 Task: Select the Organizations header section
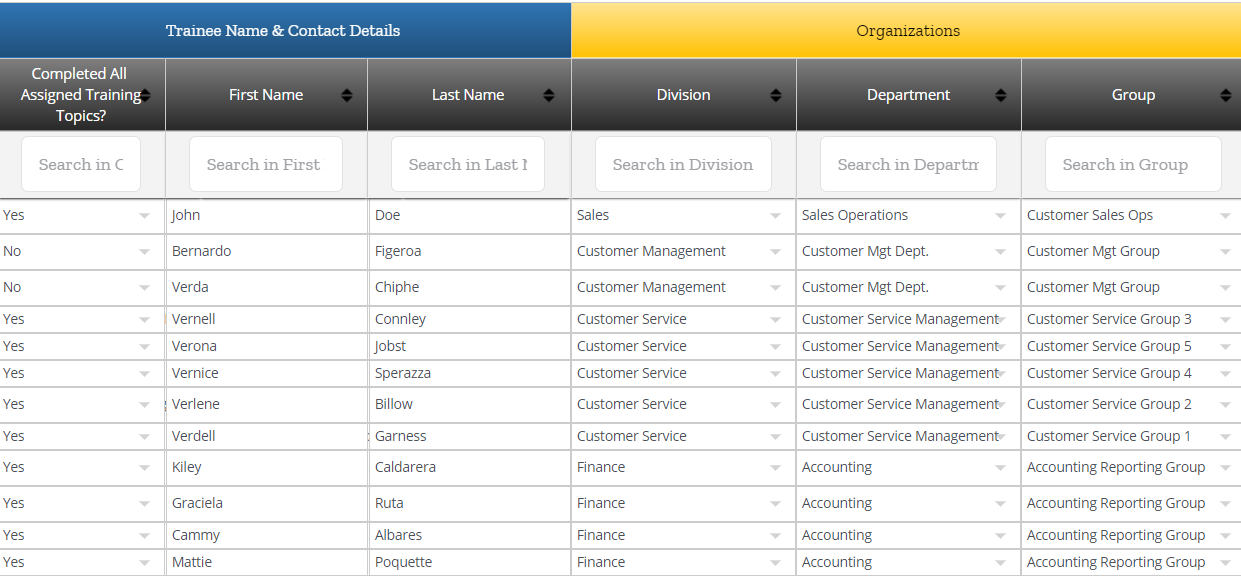click(x=907, y=30)
